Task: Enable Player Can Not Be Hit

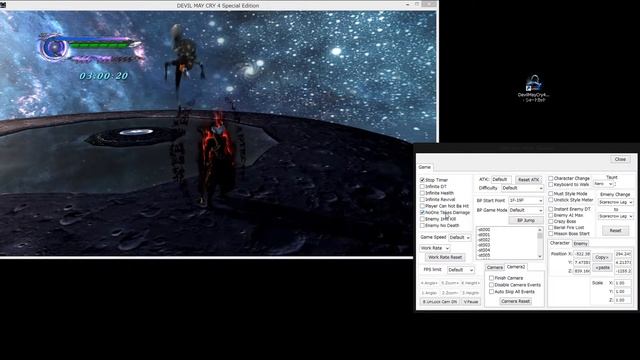Action: click(x=422, y=206)
